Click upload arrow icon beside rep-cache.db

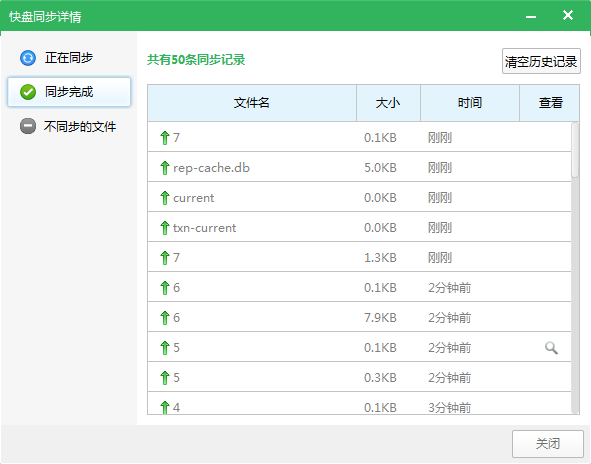pos(164,168)
